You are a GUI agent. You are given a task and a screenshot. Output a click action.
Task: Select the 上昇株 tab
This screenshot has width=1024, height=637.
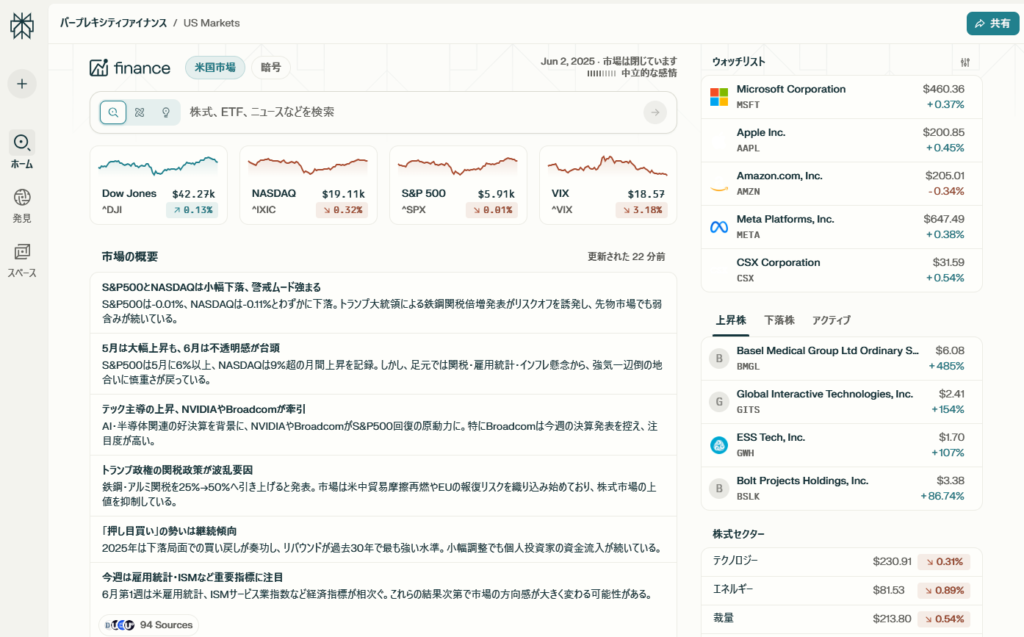click(x=731, y=320)
